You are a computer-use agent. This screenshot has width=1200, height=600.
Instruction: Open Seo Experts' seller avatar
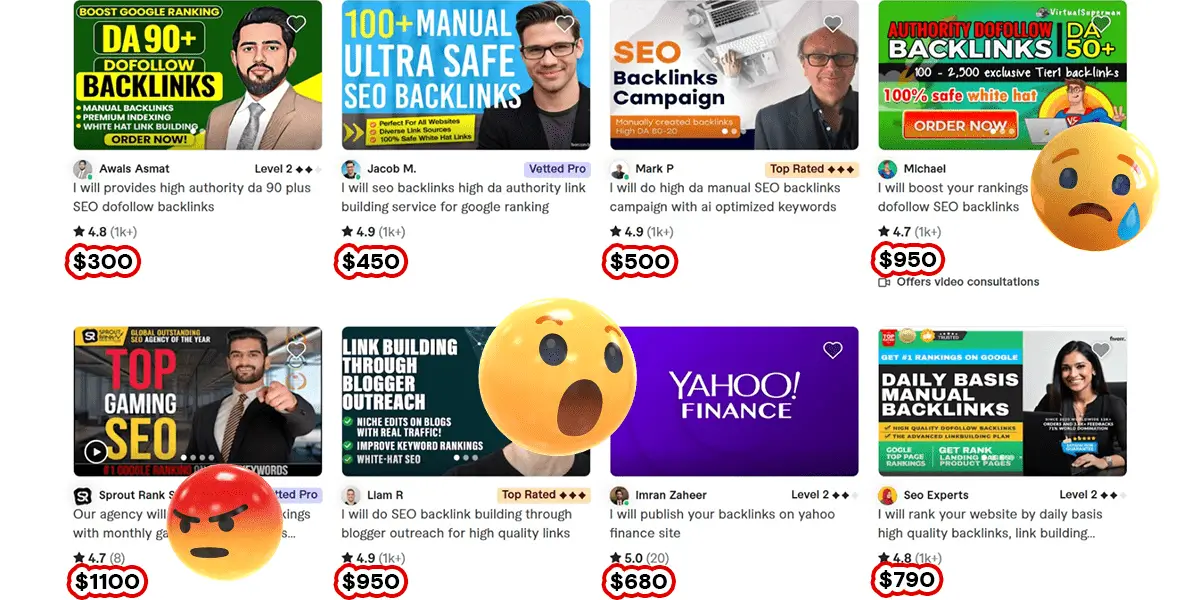[x=887, y=495]
